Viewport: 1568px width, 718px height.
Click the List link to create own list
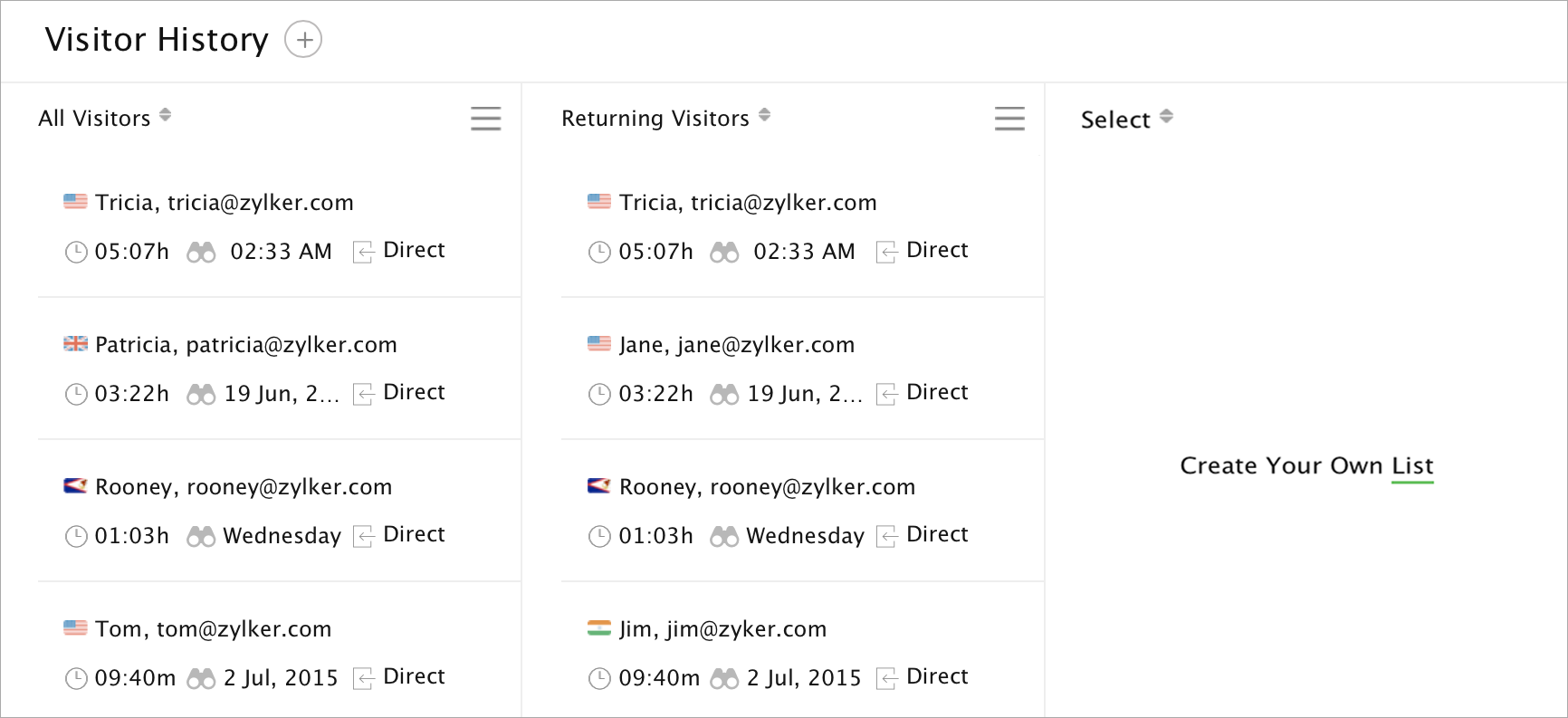click(1412, 466)
